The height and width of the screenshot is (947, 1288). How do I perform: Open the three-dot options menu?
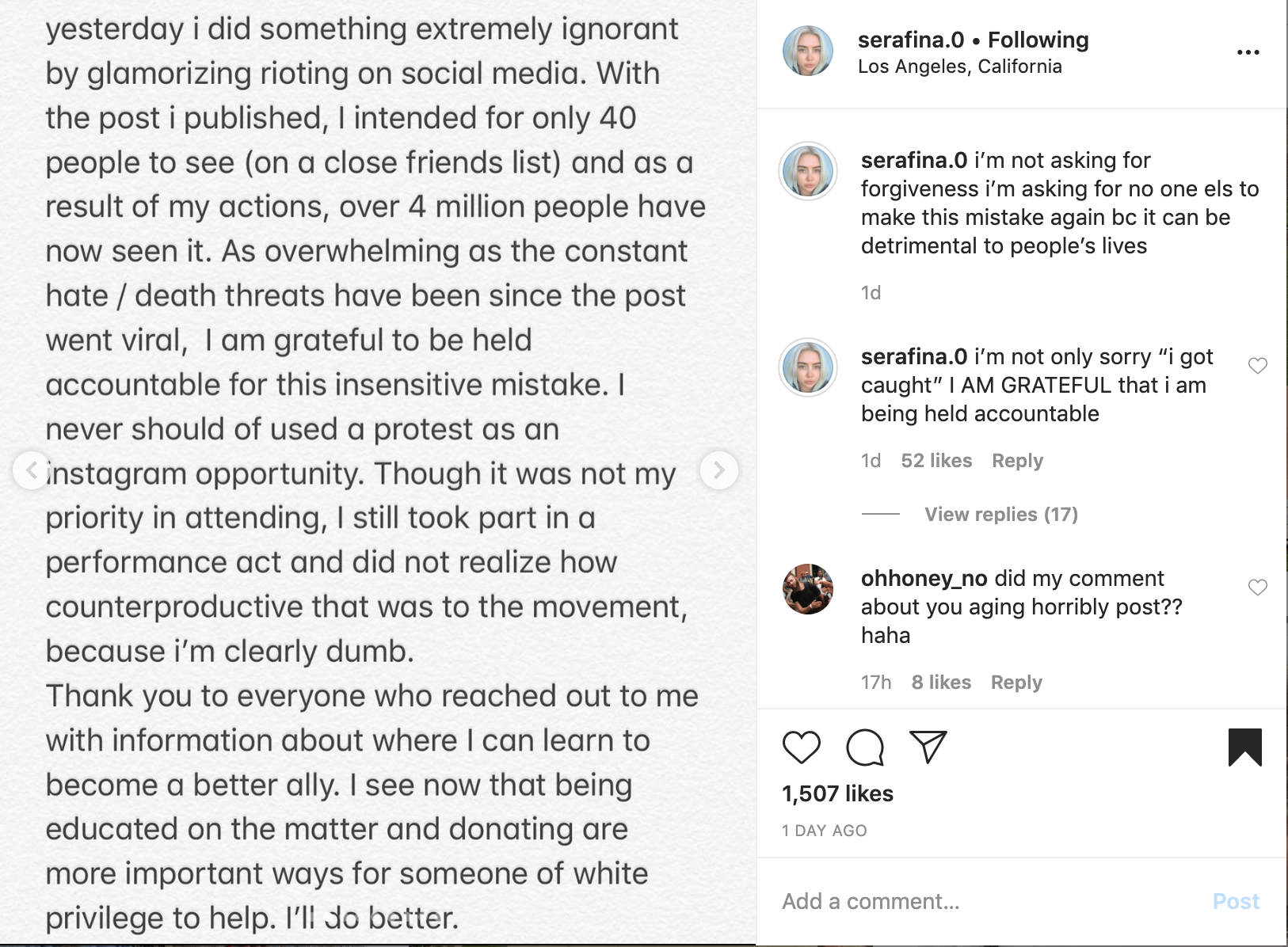tap(1248, 52)
